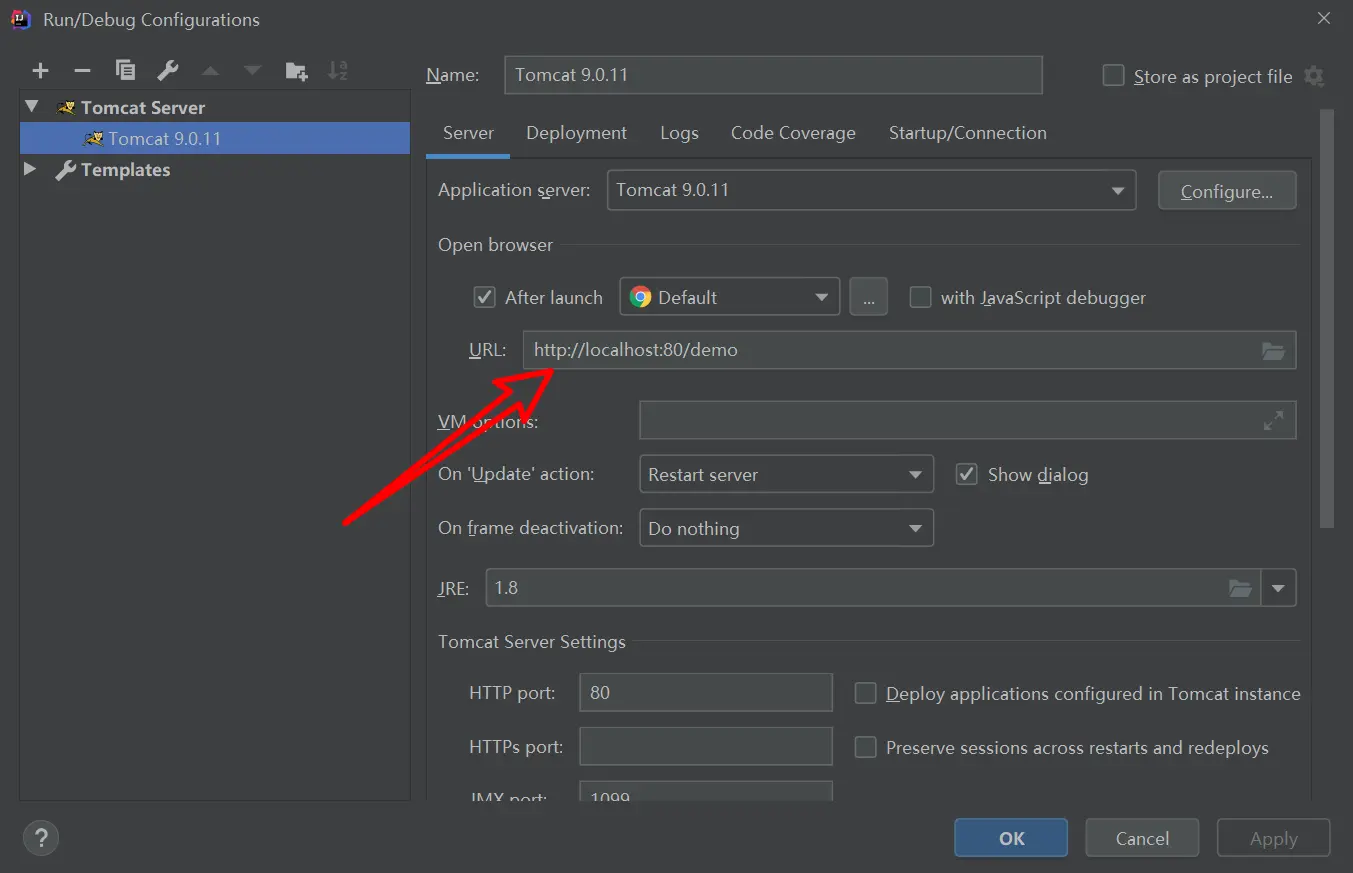1353x873 pixels.
Task: Open the Logs tab
Action: 680,133
